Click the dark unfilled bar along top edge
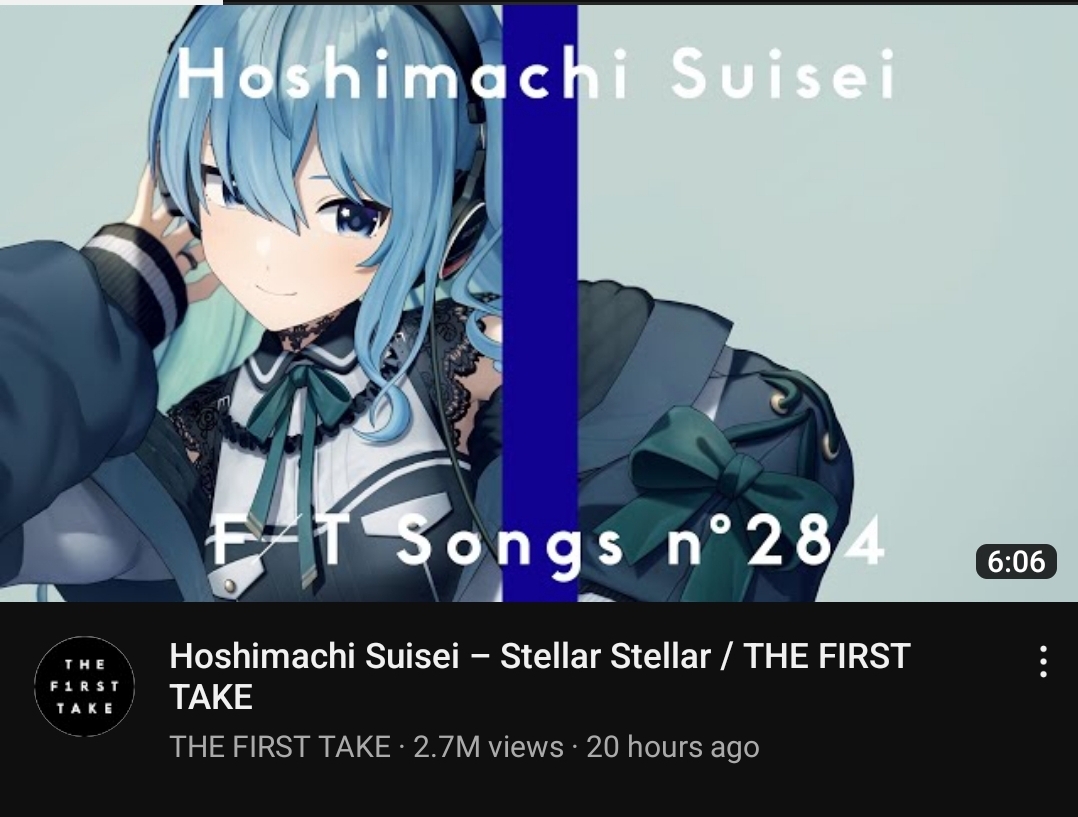This screenshot has width=1078, height=817. 650,2
